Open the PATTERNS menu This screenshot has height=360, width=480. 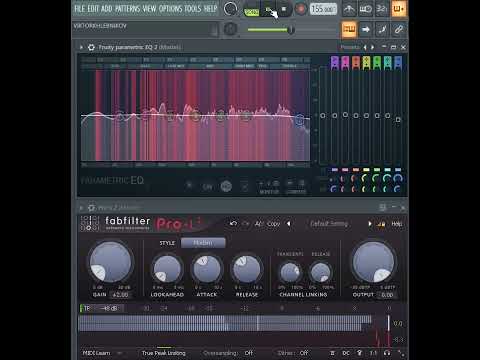(x=128, y=8)
